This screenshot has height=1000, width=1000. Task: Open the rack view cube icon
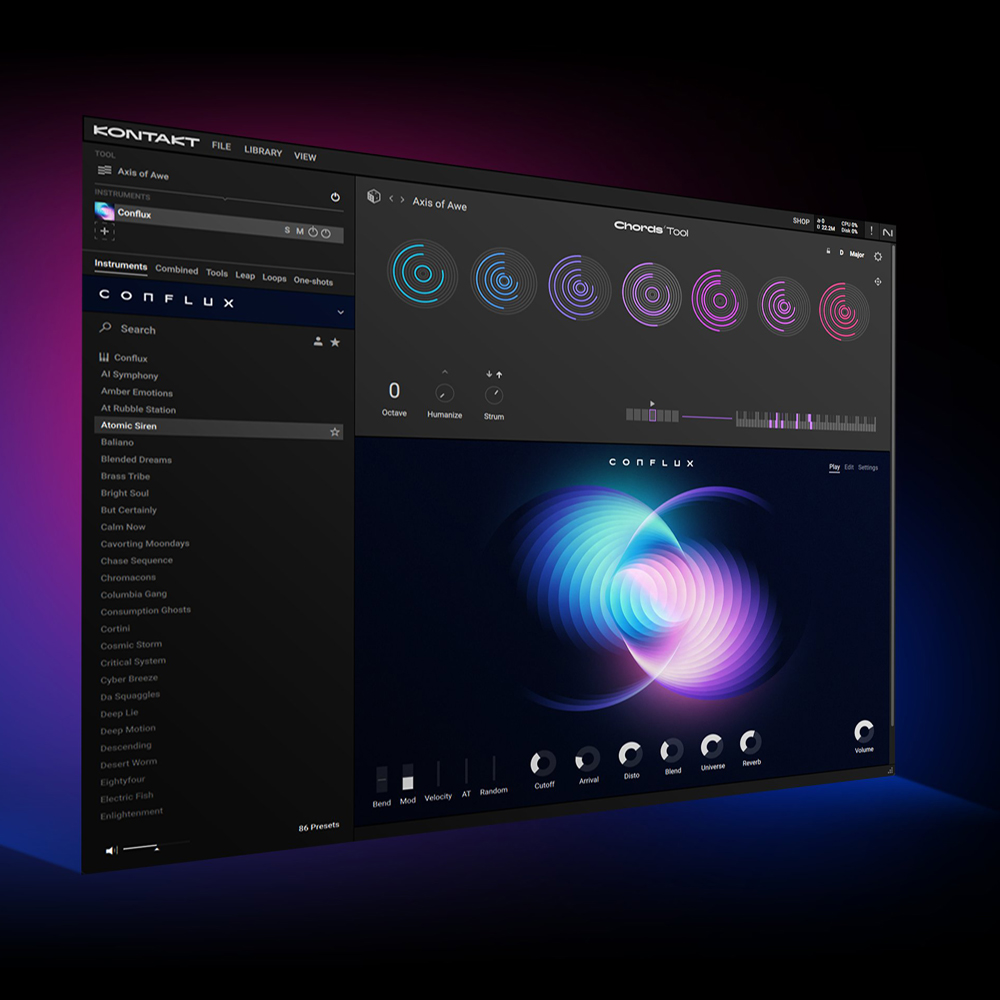pyautogui.click(x=374, y=196)
